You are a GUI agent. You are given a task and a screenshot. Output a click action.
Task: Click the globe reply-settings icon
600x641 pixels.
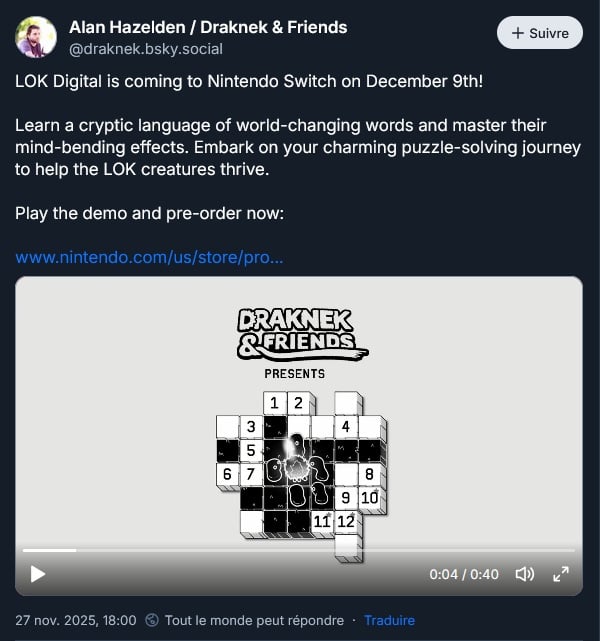coord(152,620)
